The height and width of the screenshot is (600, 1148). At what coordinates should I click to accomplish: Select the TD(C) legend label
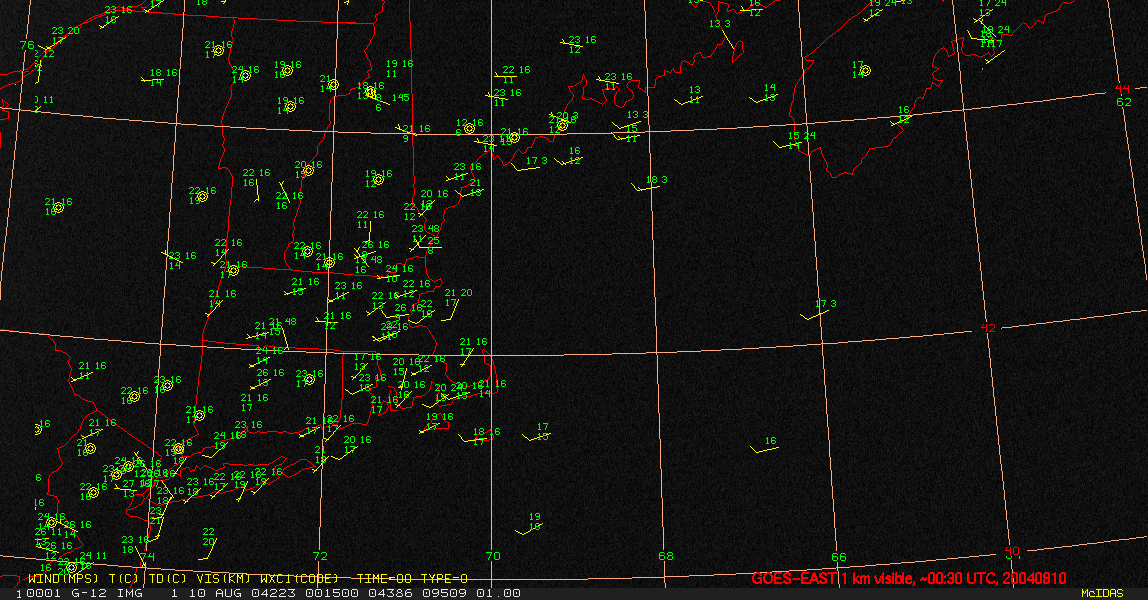point(167,579)
